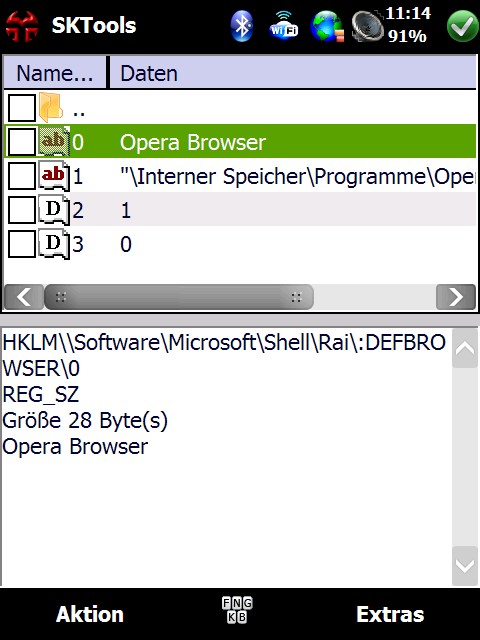Check the box for Opera Browser entry 0

(22, 142)
